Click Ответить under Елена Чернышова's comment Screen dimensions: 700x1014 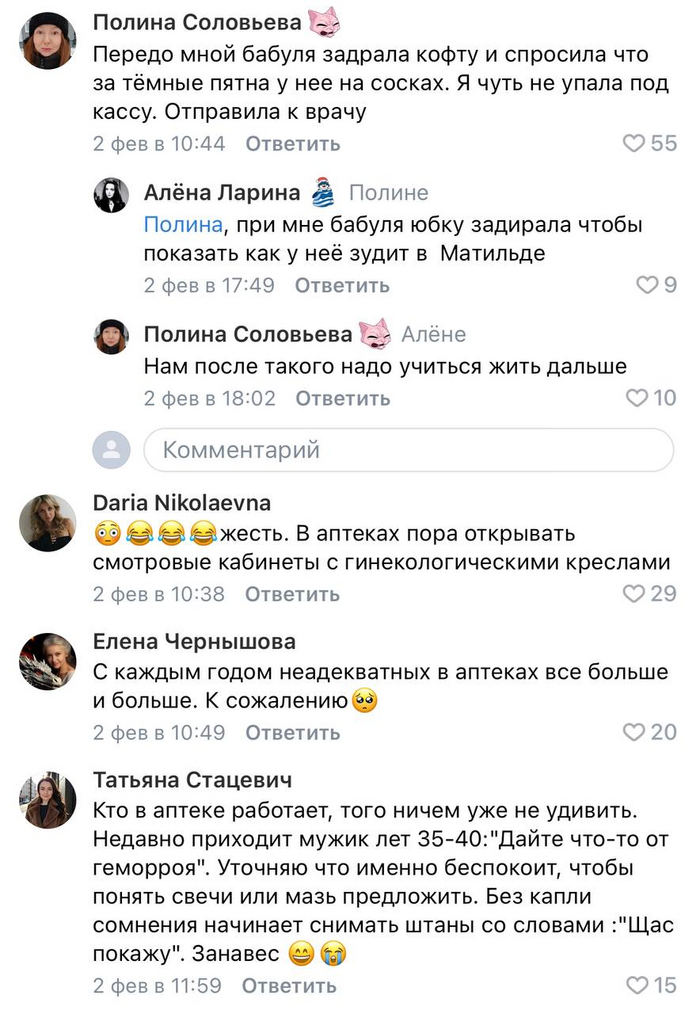click(x=292, y=732)
